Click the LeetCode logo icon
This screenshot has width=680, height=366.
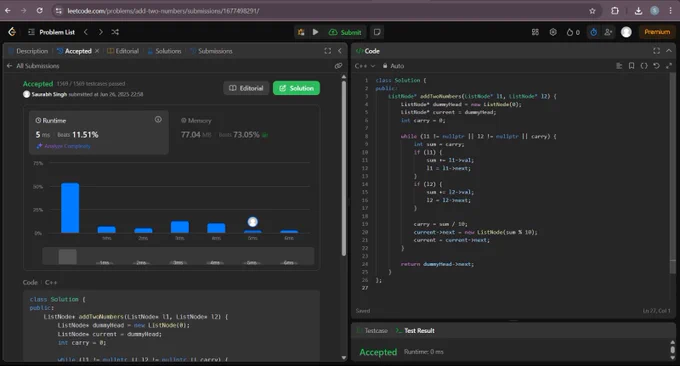12,32
